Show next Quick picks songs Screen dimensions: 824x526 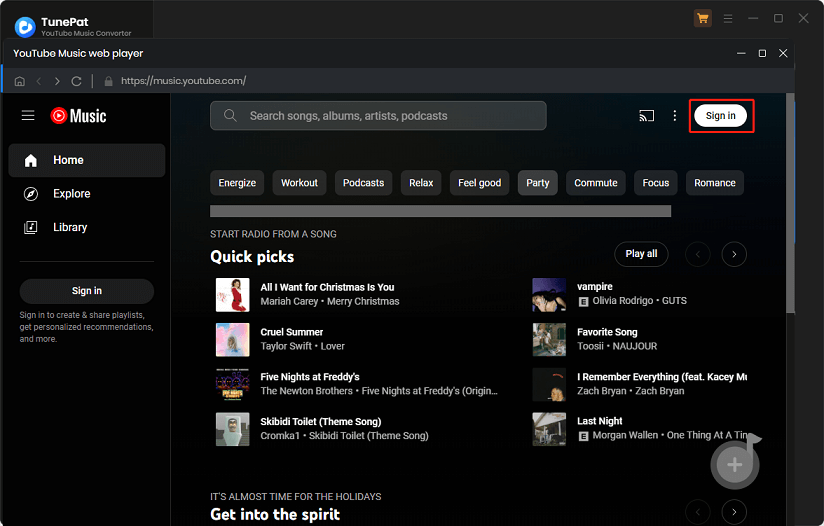(734, 254)
